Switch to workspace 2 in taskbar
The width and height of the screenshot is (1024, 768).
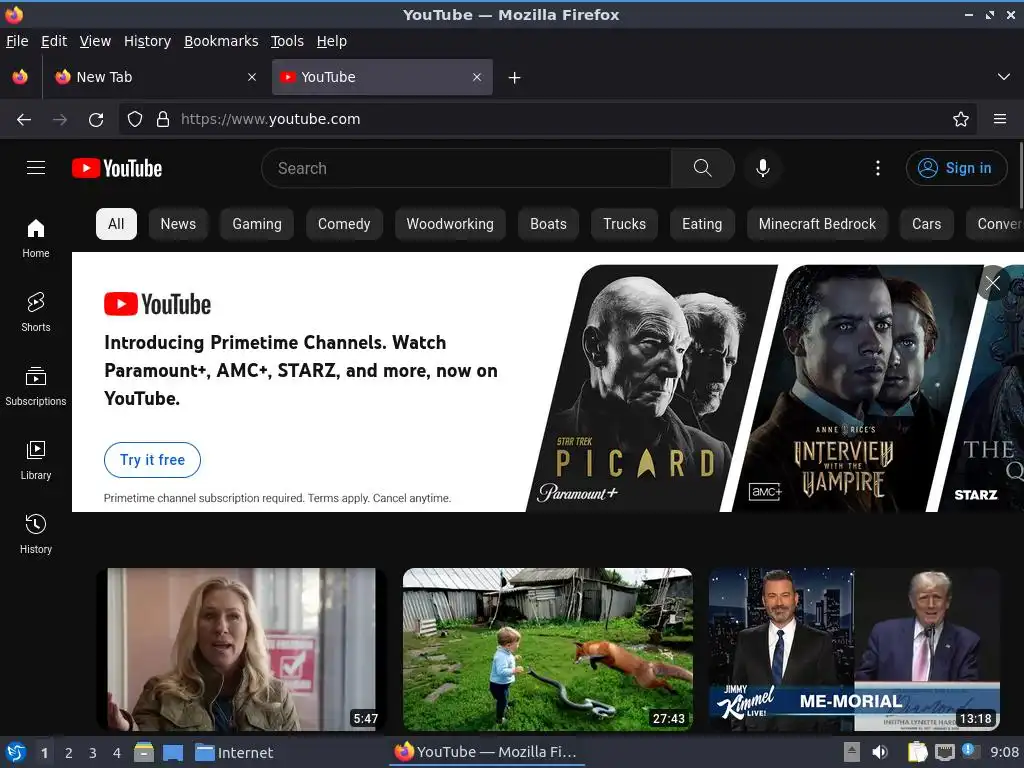[69, 753]
